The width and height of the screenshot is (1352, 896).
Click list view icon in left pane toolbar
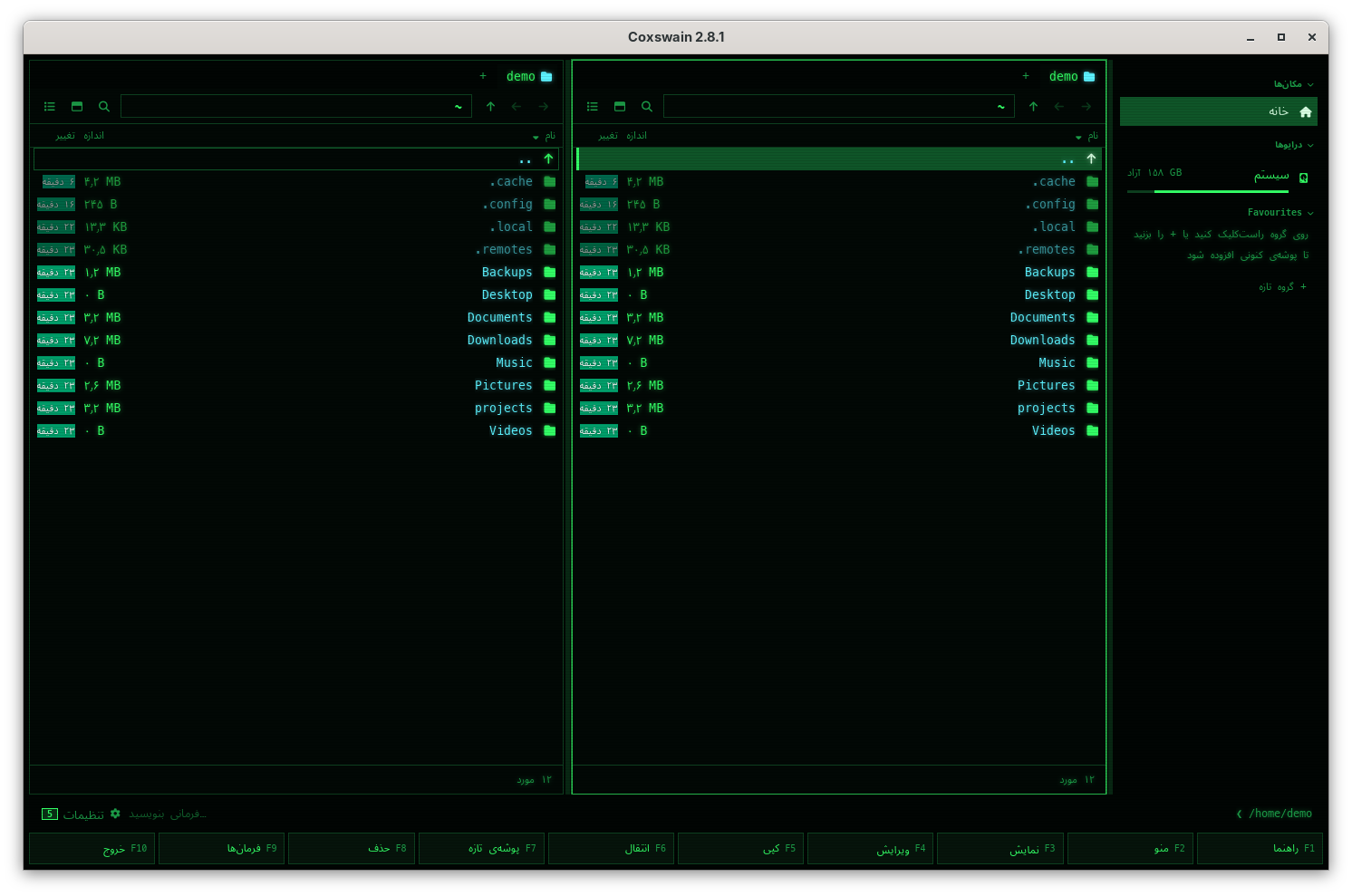(x=50, y=107)
